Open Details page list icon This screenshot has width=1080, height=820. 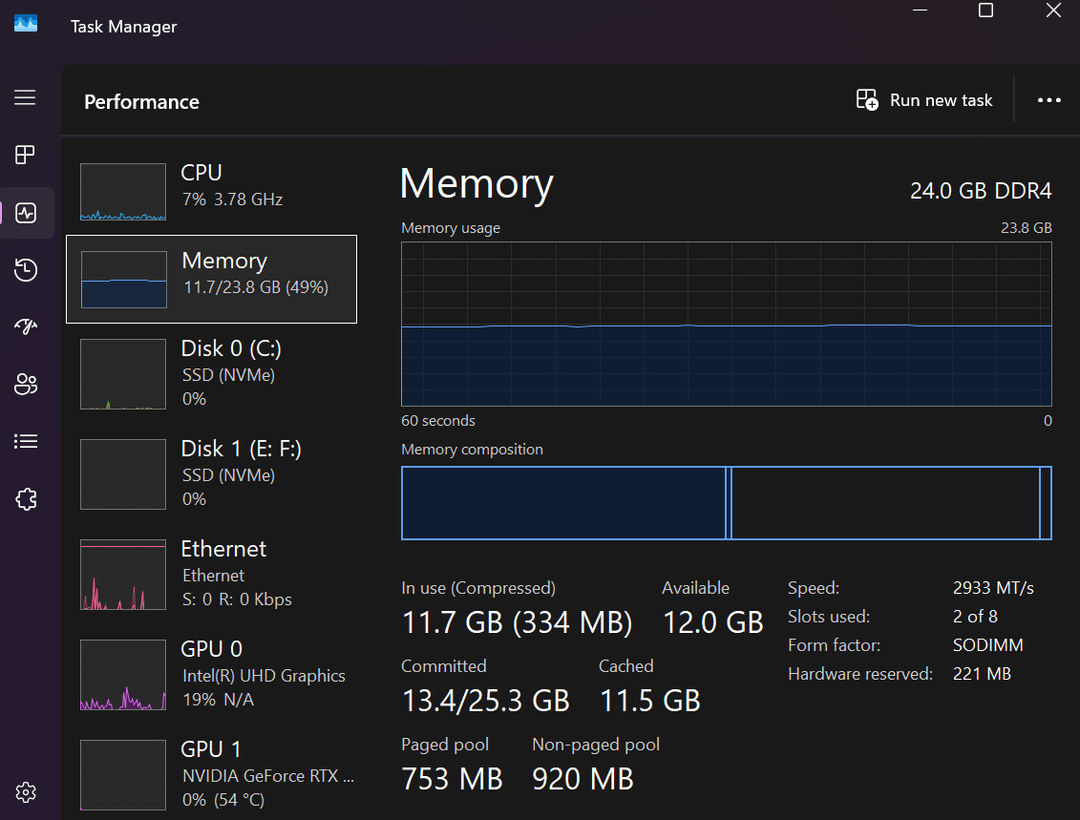pos(26,441)
